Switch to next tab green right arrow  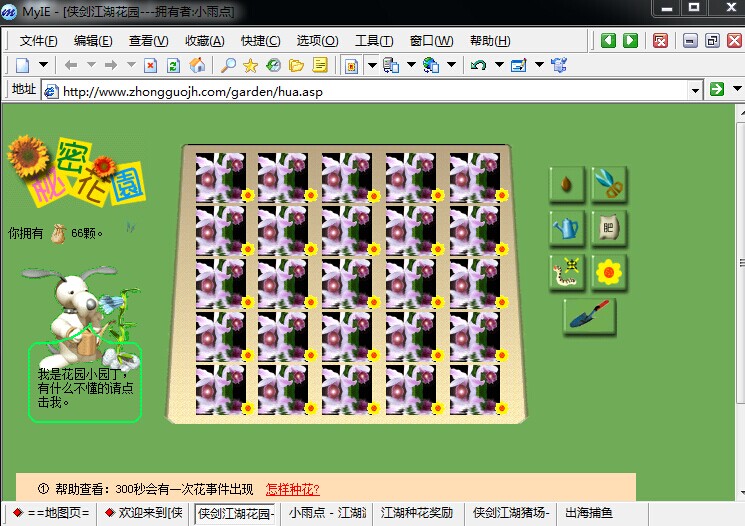click(630, 40)
